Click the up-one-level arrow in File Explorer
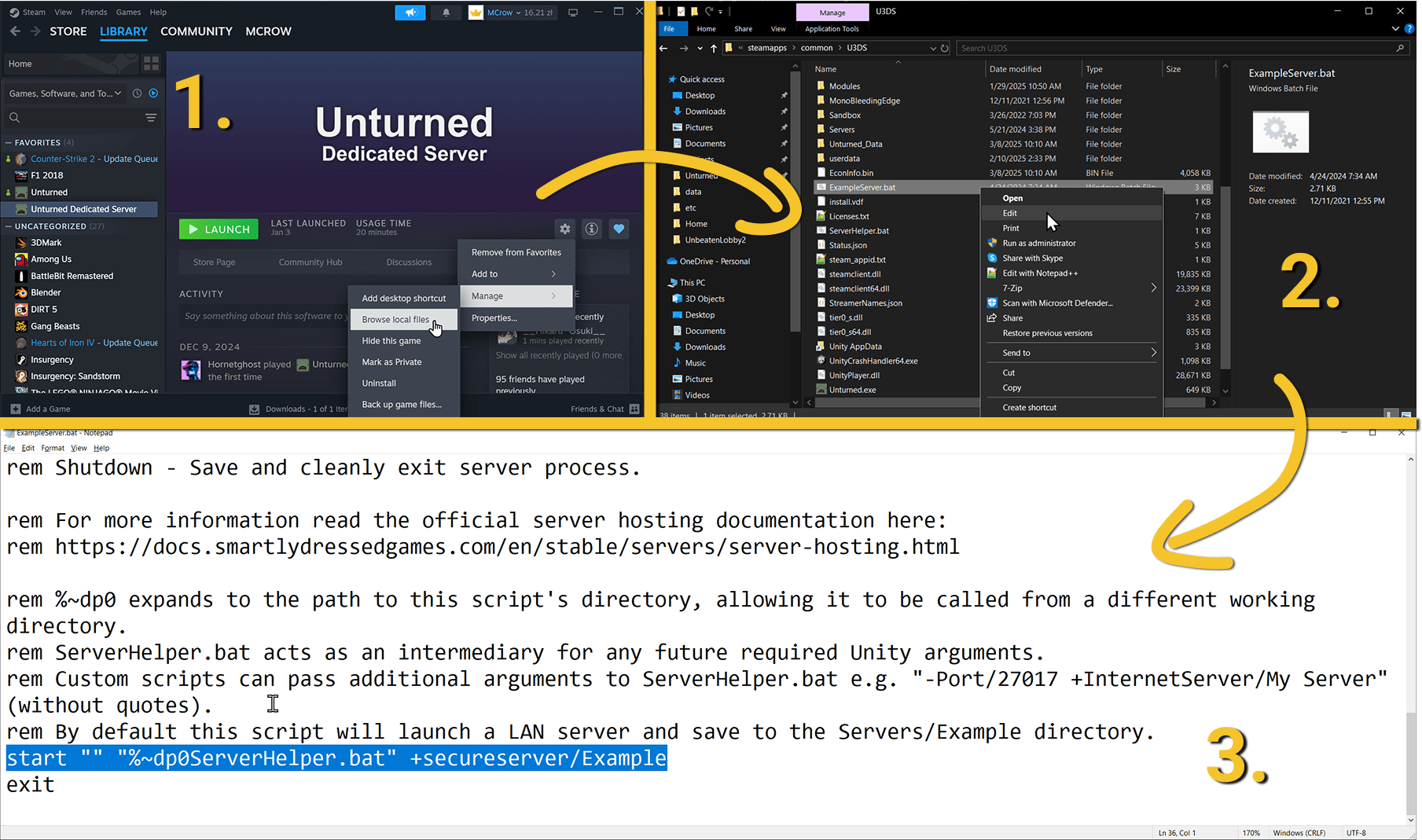1422x840 pixels. (714, 47)
